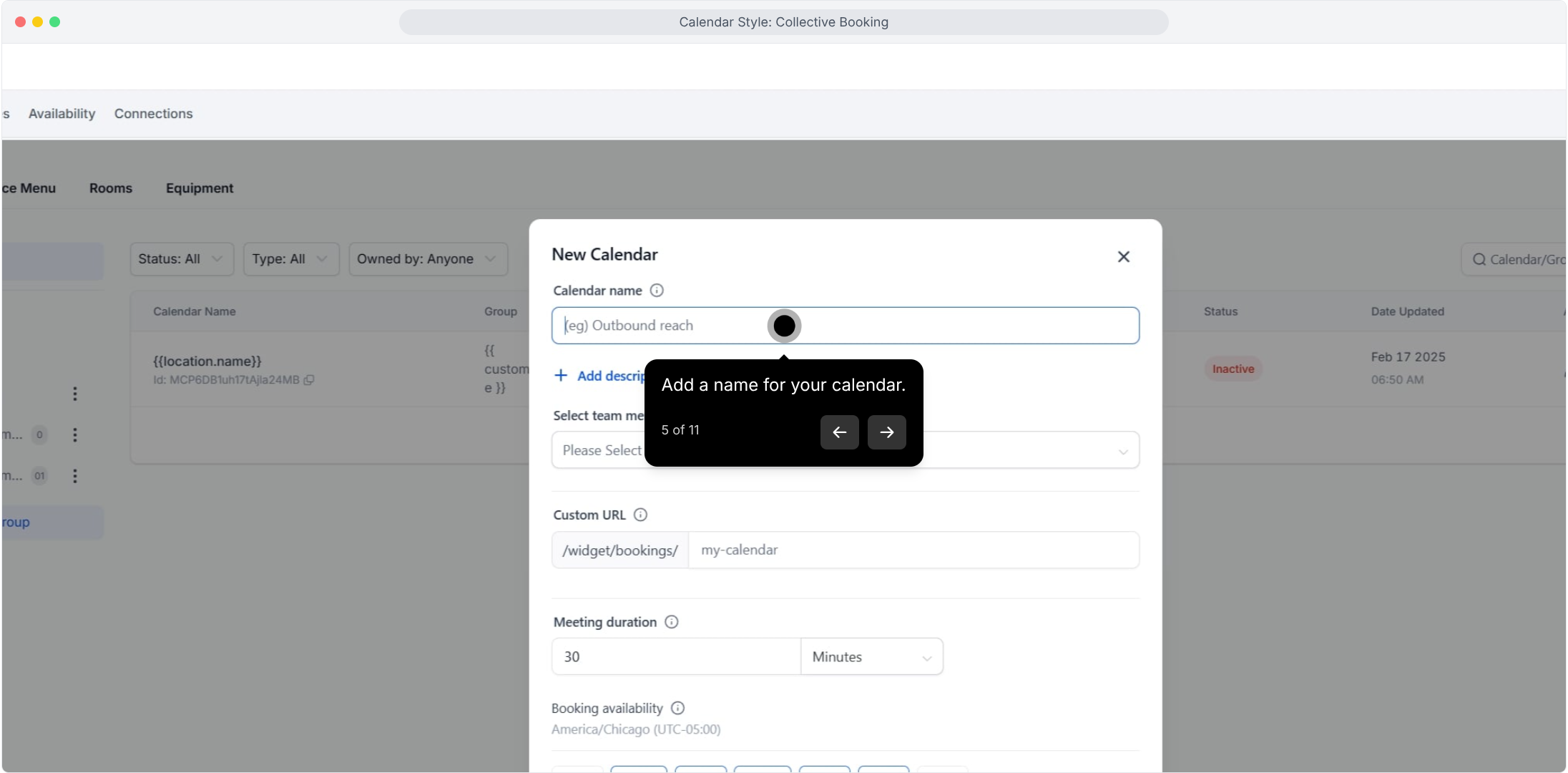Viewport: 1568px width, 773px height.
Task: Advance to next tour step arrow
Action: [886, 432]
